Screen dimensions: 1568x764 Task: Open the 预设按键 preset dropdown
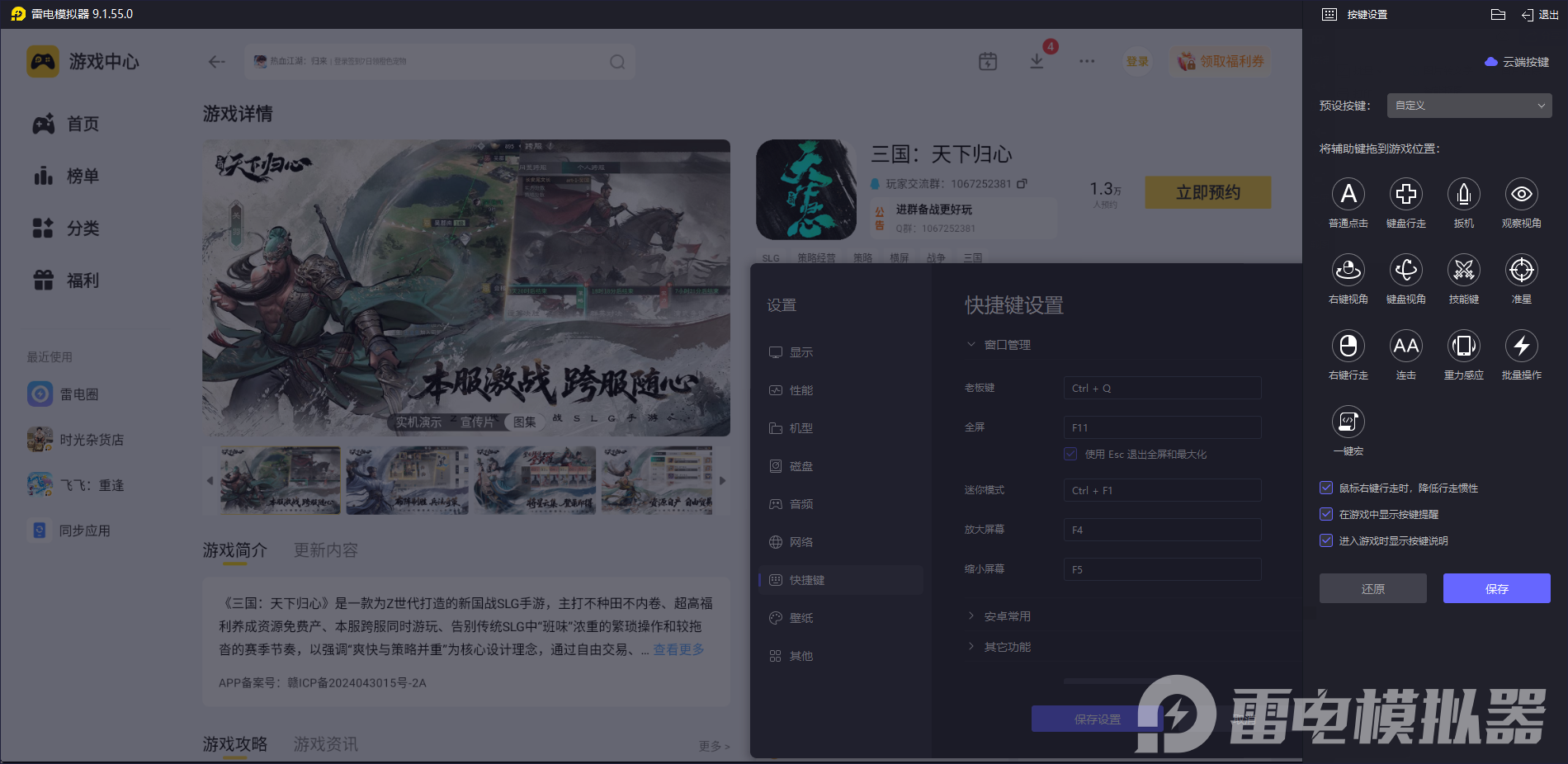click(x=1469, y=106)
